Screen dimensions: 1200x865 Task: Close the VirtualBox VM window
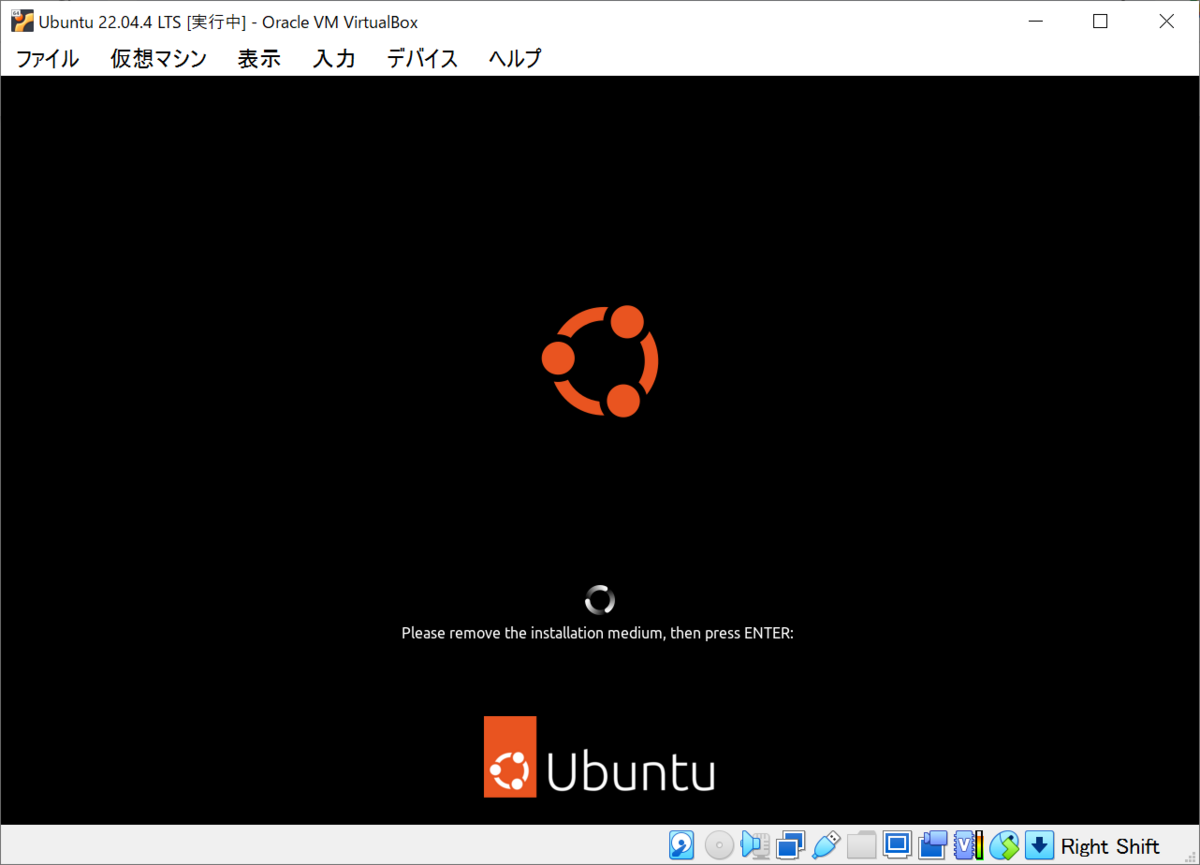click(1165, 21)
